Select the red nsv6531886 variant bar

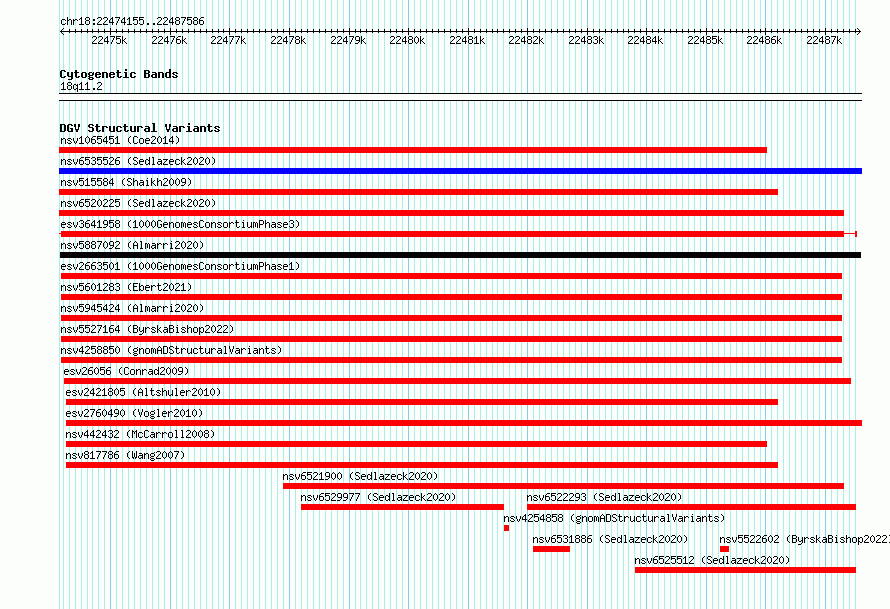coord(551,549)
